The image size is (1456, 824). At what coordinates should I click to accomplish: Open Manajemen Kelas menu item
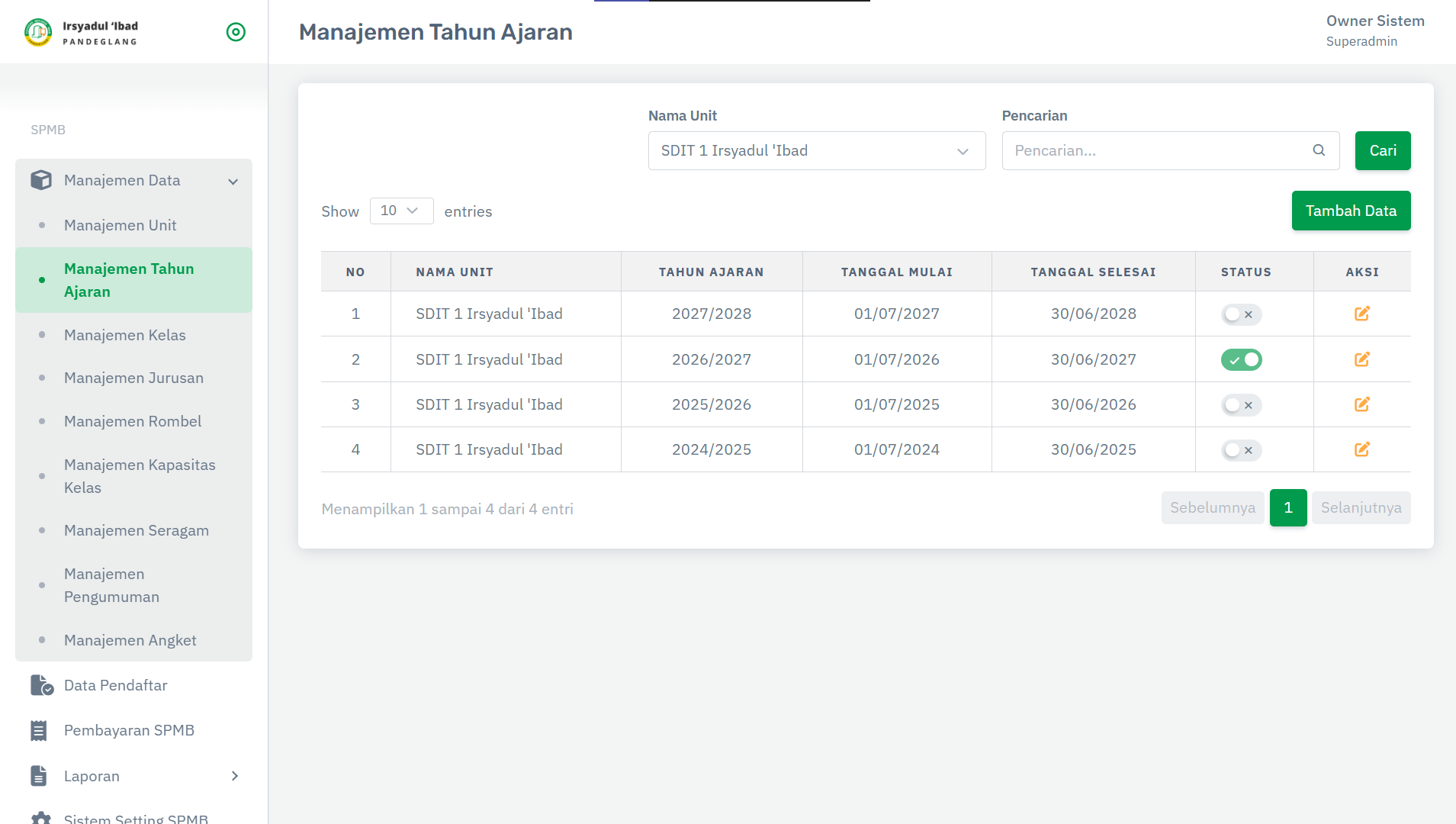coord(133,335)
